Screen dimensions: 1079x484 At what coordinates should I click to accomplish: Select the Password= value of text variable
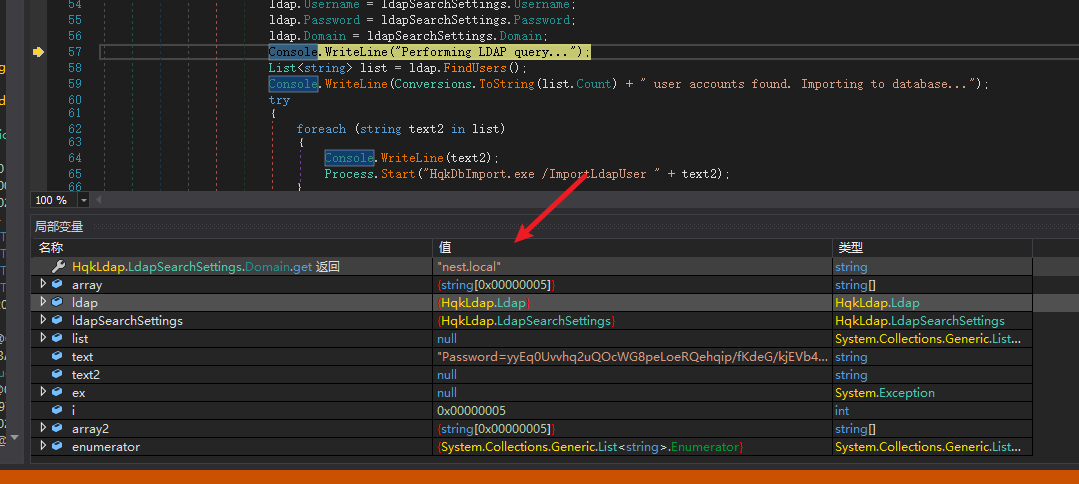[x=632, y=357]
